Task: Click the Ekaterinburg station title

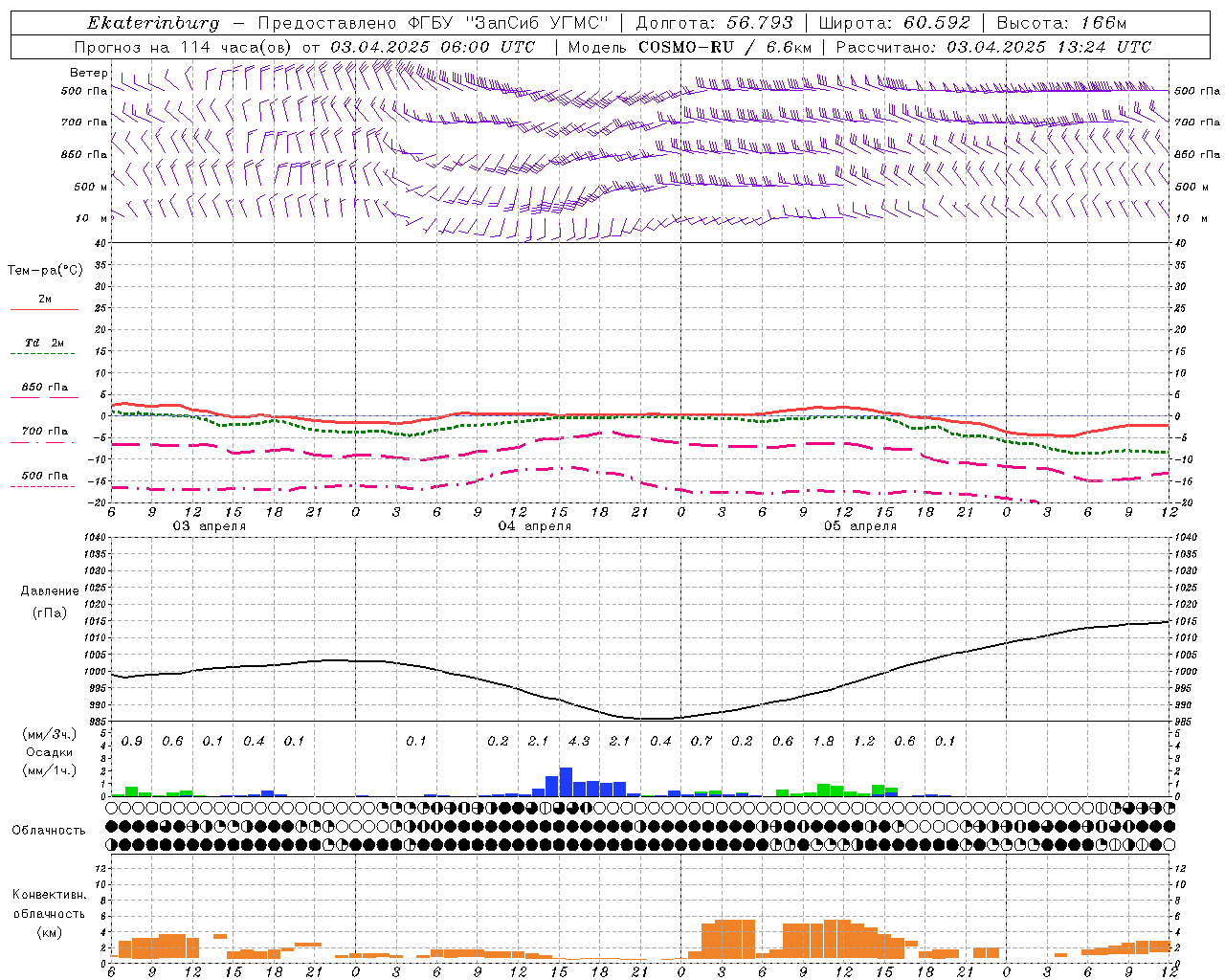Action: click(x=153, y=23)
